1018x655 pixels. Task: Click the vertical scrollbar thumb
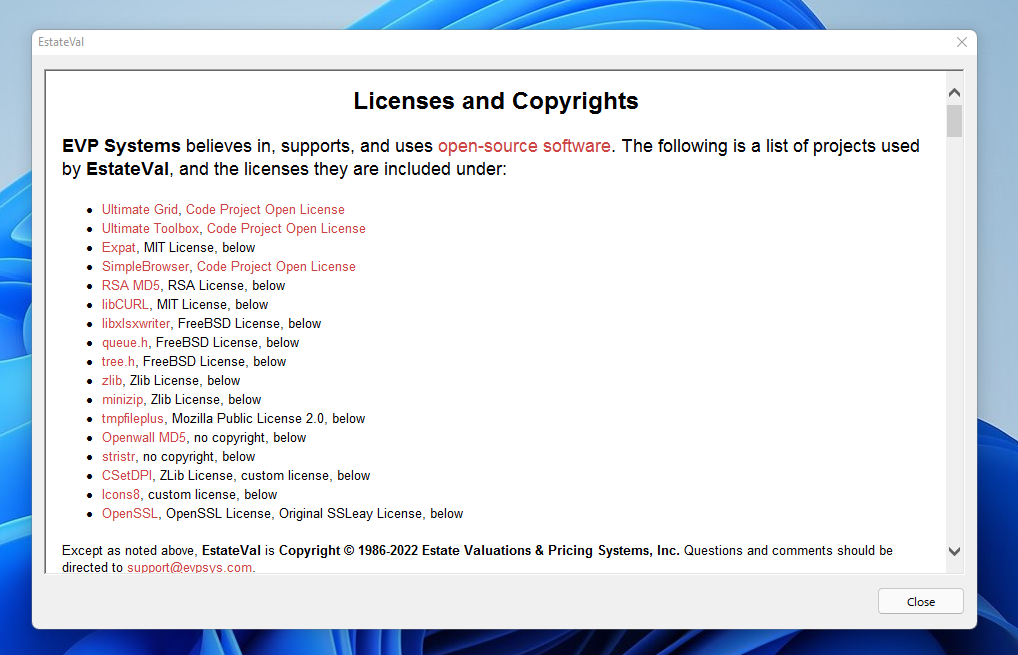point(954,121)
